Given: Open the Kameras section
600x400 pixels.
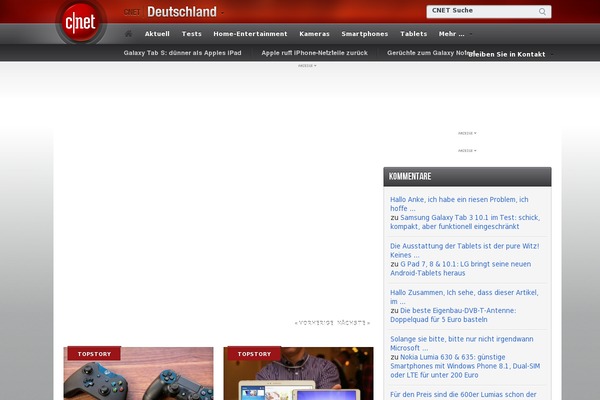Looking at the screenshot, I should [314, 34].
